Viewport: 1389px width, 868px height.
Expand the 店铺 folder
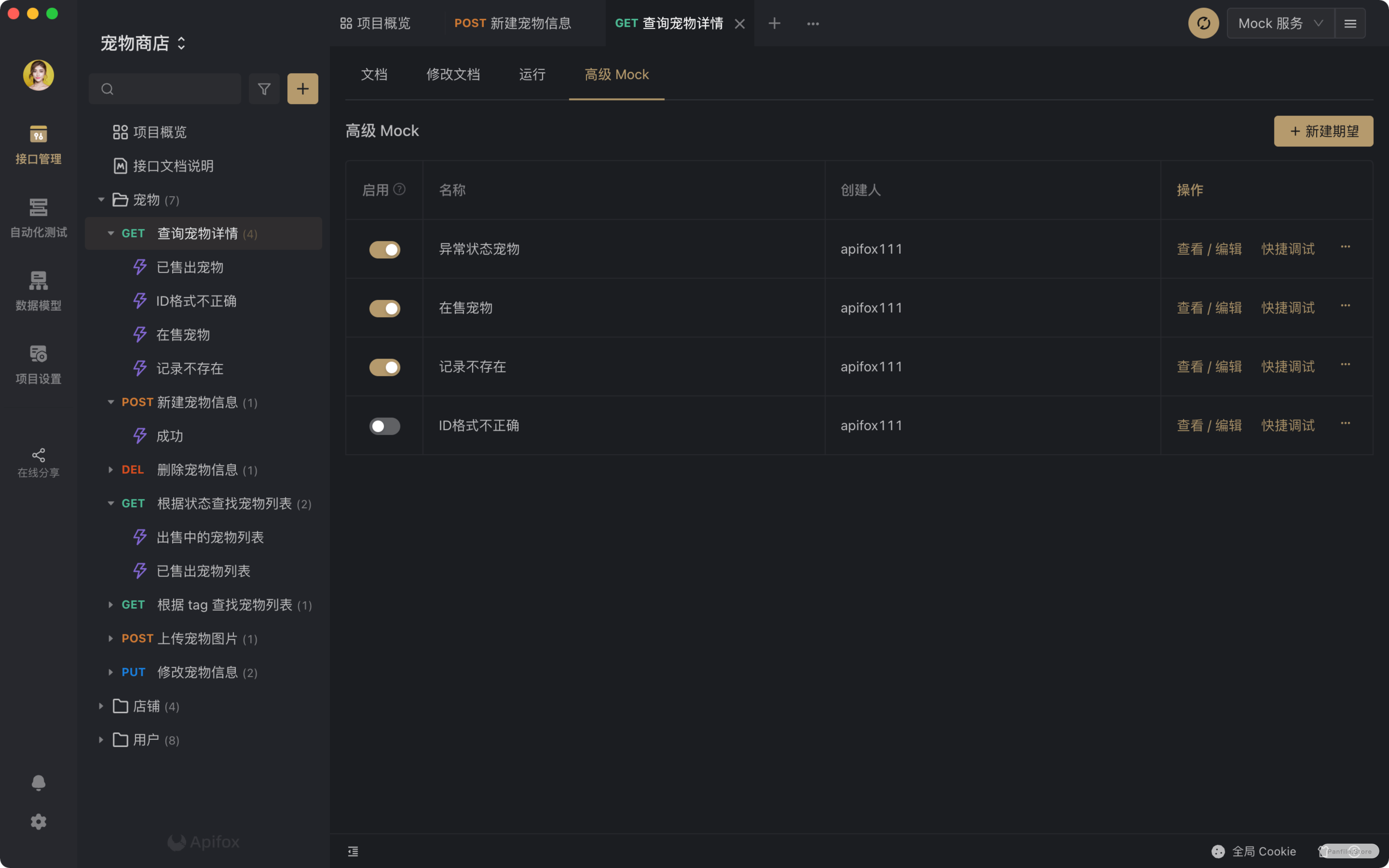pos(101,706)
